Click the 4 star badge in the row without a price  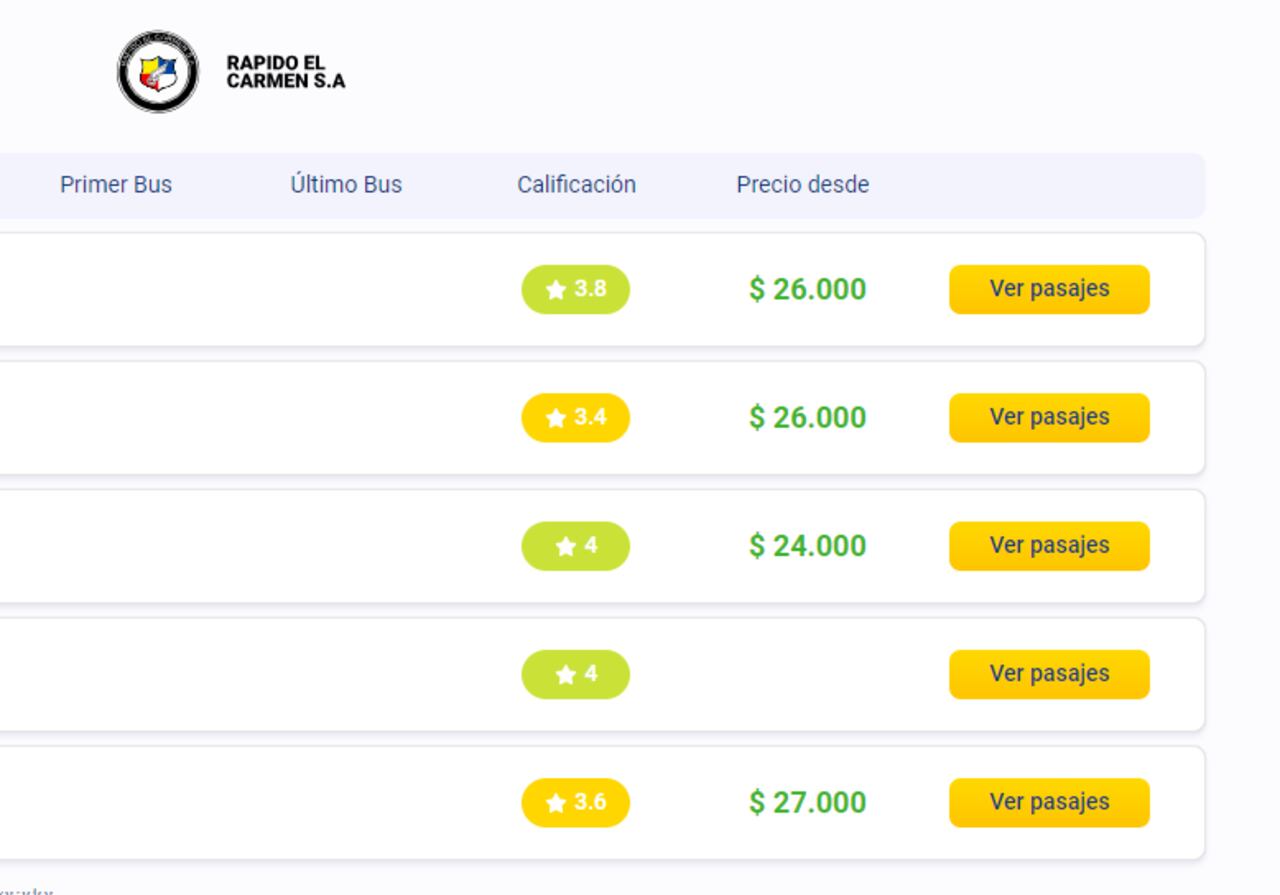click(575, 674)
